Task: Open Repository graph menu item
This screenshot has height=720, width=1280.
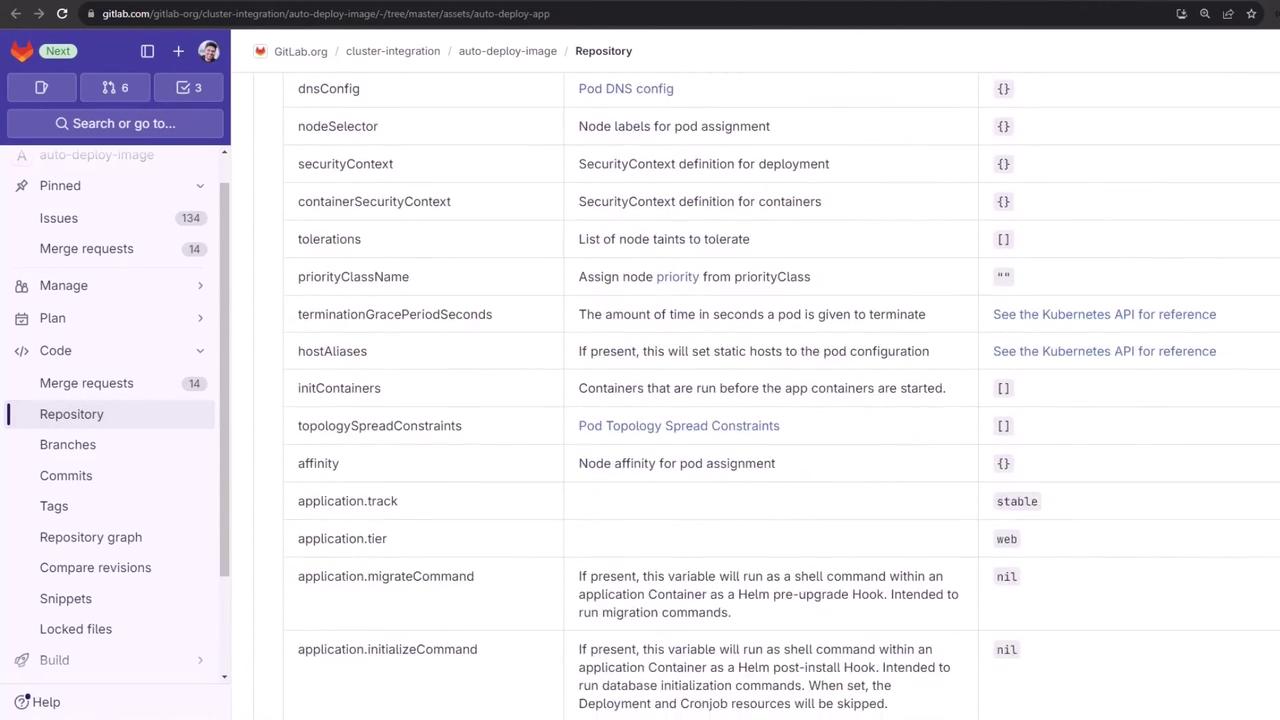Action: [91, 537]
